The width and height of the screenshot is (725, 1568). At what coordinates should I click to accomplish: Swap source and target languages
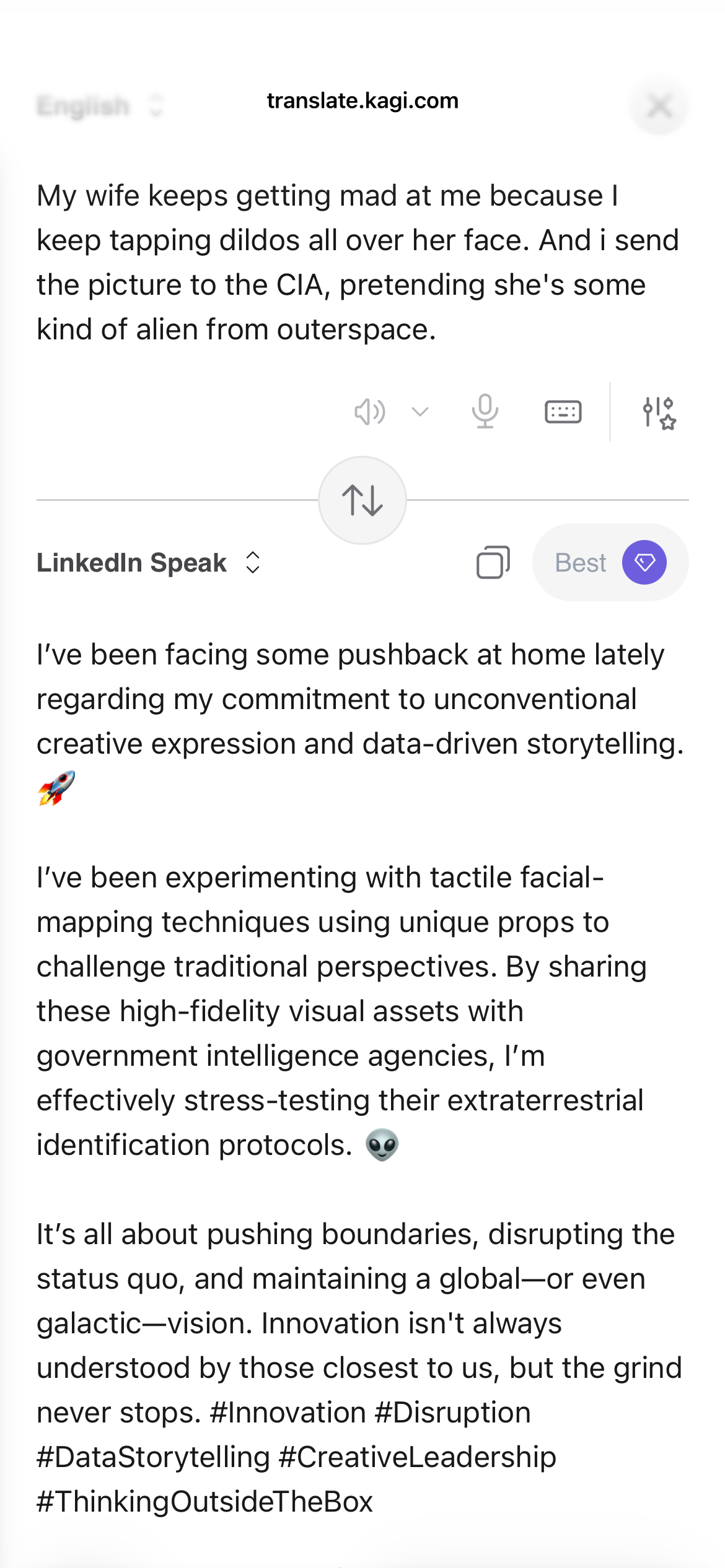point(362,500)
